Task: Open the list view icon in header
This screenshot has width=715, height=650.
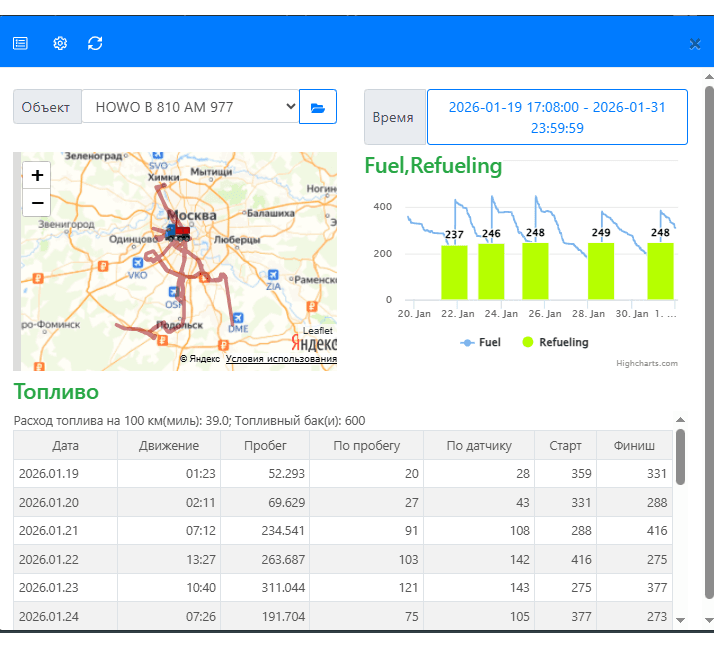Action: click(20, 43)
